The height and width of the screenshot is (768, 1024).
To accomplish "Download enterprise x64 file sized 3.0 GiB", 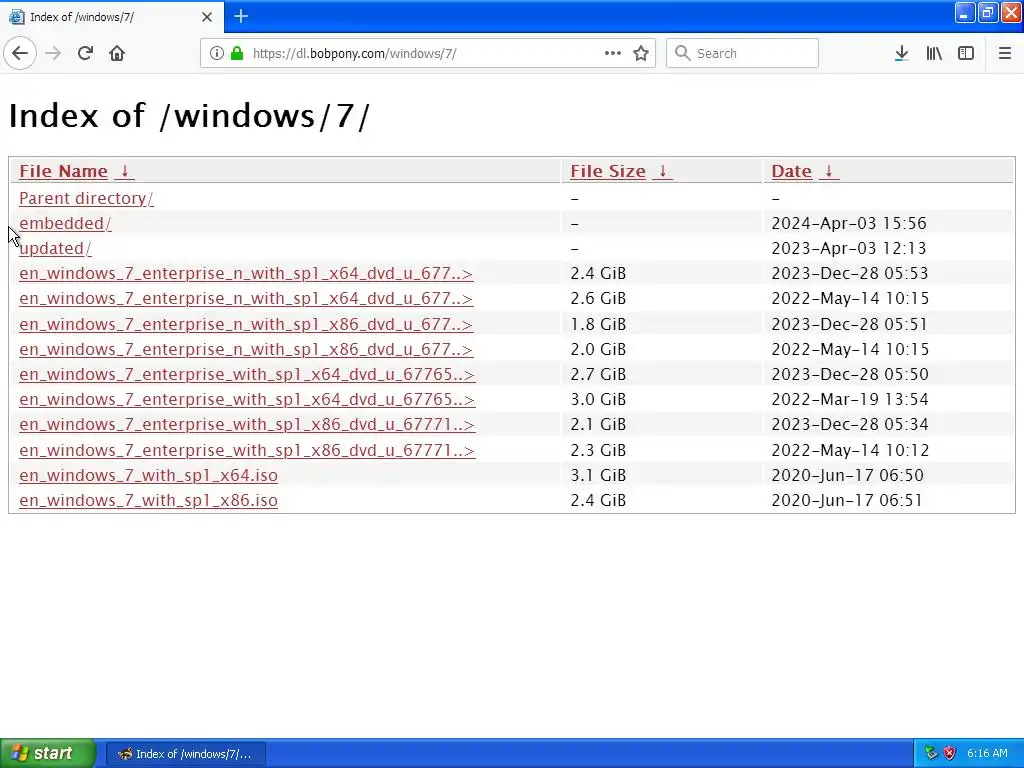I will point(247,399).
